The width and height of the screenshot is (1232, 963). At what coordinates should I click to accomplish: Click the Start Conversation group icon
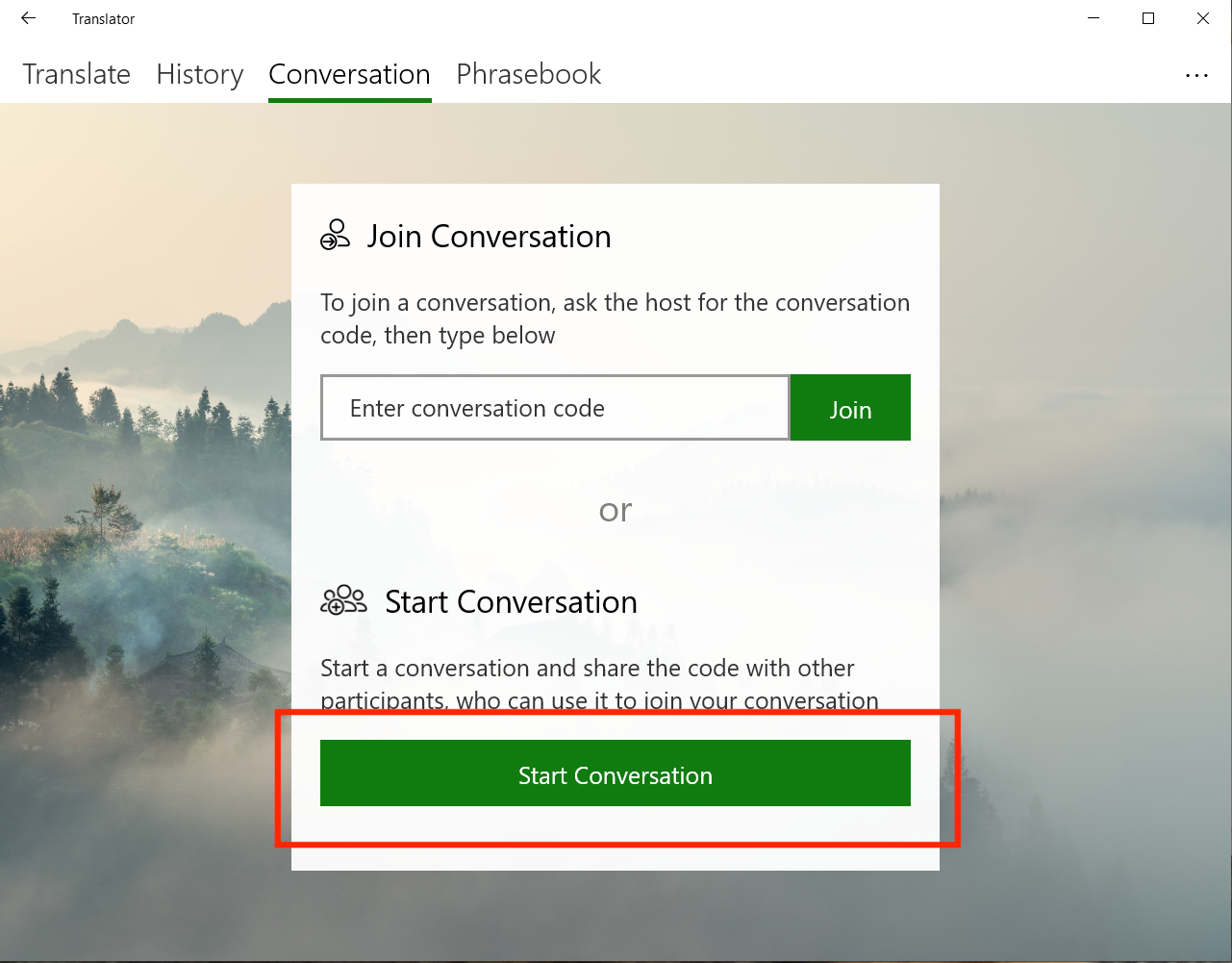tap(343, 601)
